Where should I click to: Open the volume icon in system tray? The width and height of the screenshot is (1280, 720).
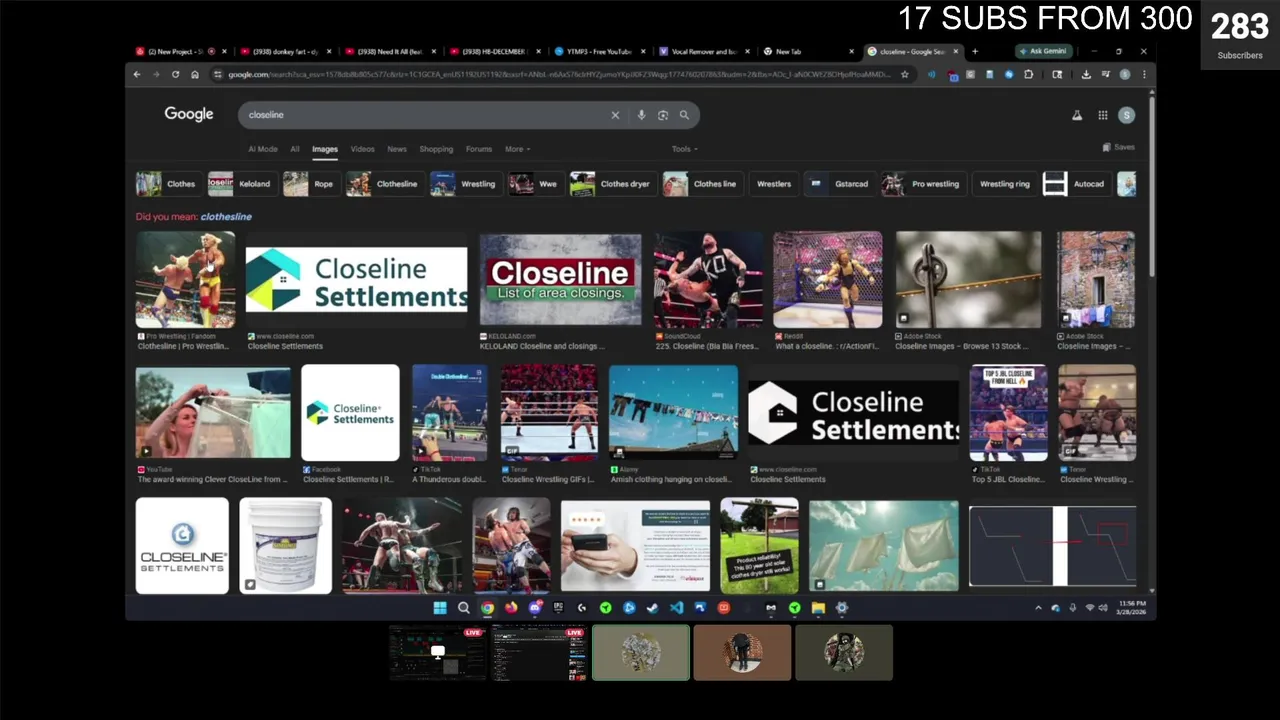(x=1103, y=607)
